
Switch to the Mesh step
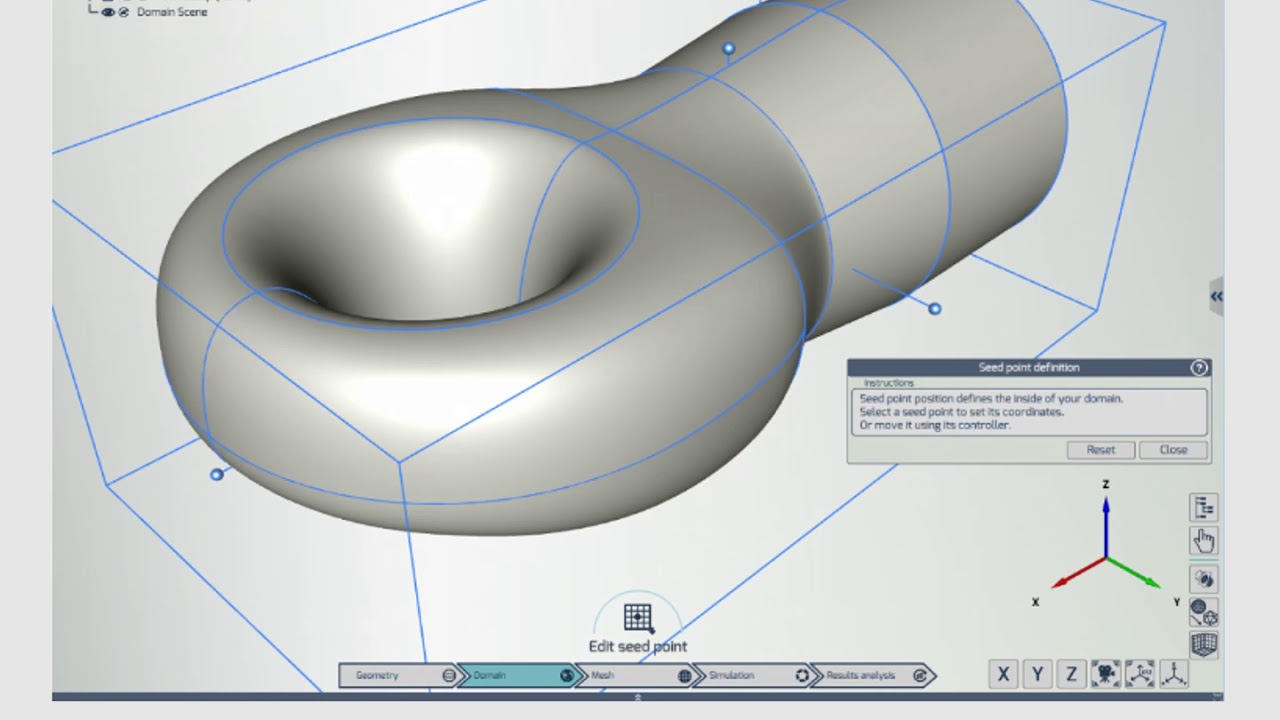(x=634, y=676)
